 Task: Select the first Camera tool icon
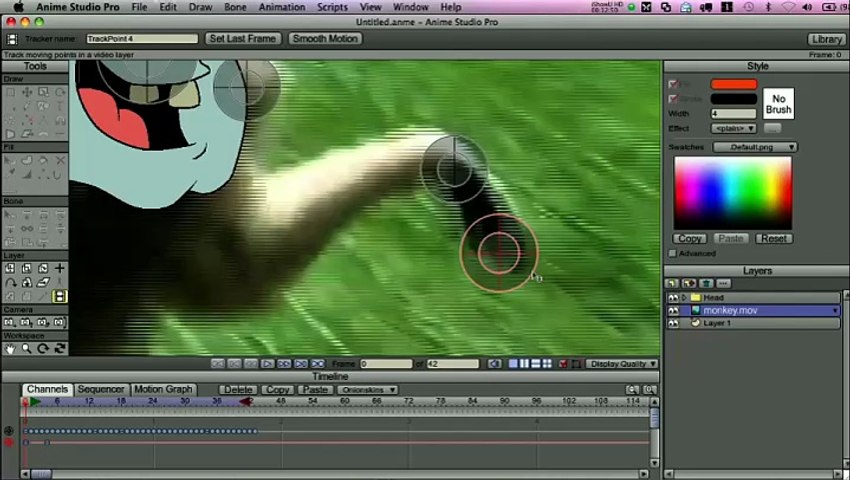click(x=10, y=322)
